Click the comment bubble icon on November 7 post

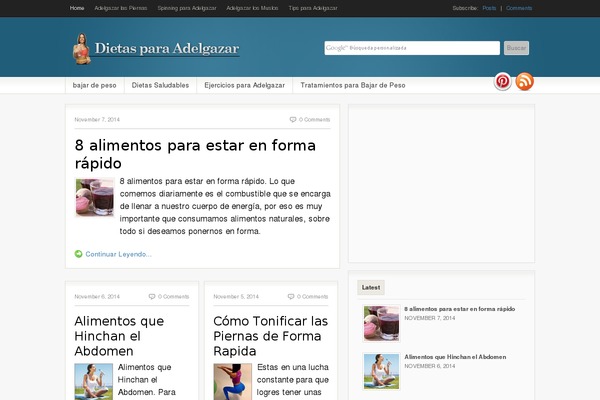(x=293, y=119)
